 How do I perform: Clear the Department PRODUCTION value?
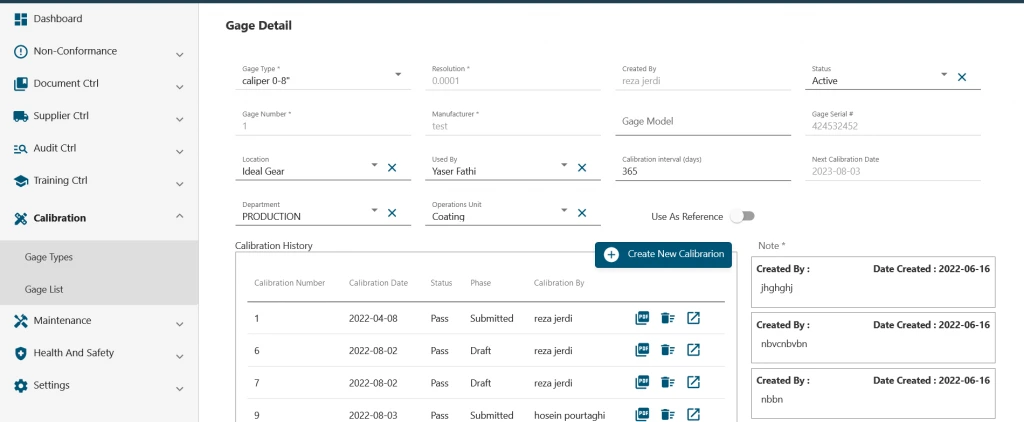pos(392,213)
